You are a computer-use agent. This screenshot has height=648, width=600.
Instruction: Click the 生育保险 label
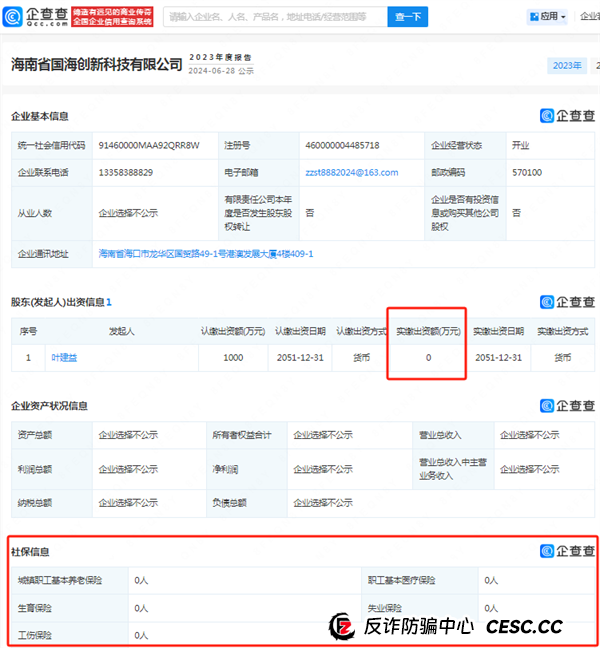coord(35,608)
